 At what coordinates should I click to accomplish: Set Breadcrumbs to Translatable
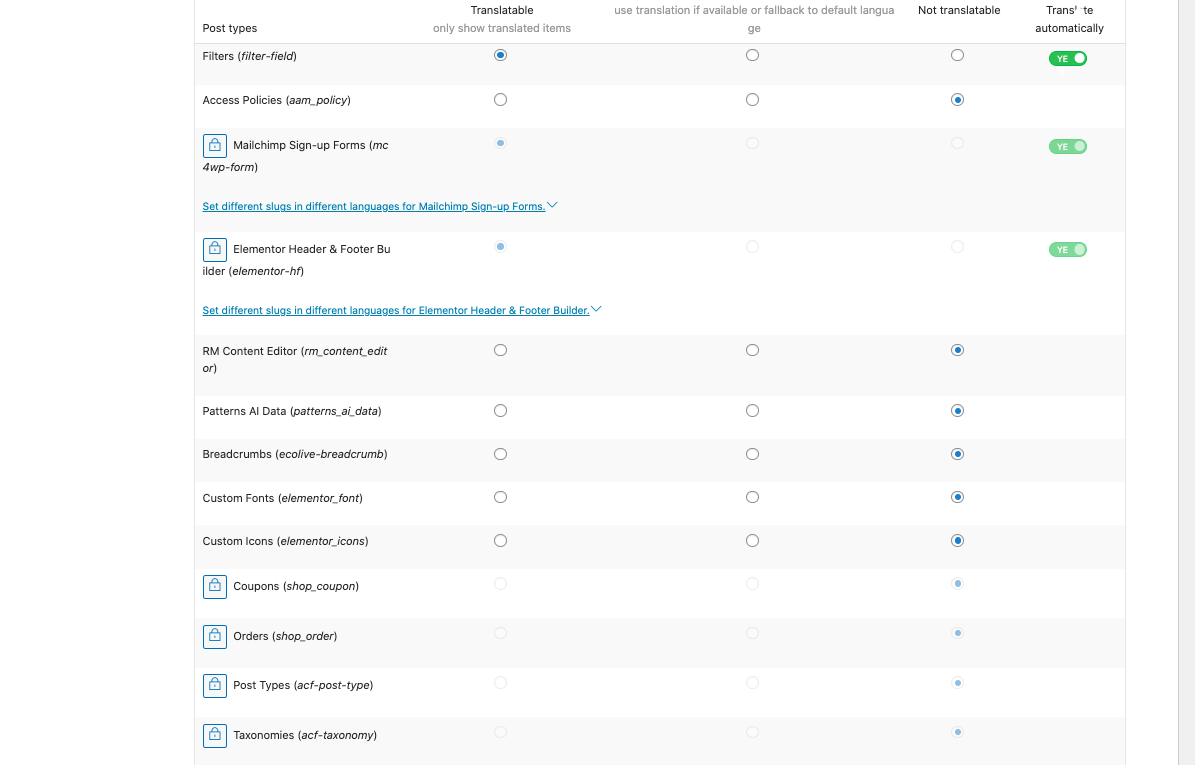(x=501, y=454)
